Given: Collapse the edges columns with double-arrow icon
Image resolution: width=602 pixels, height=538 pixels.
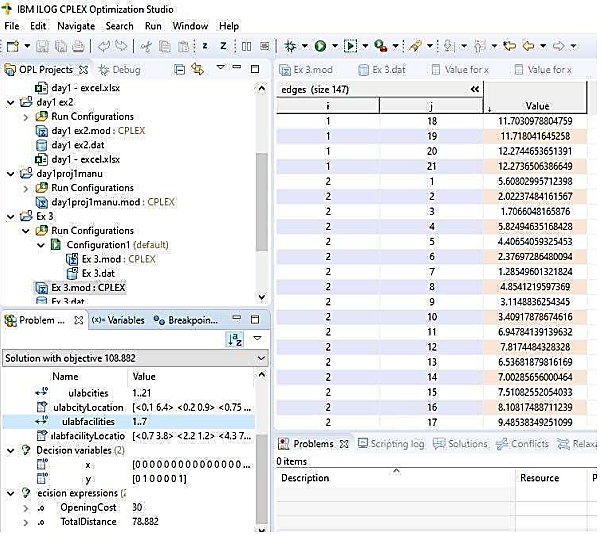Looking at the screenshot, I should (474, 89).
